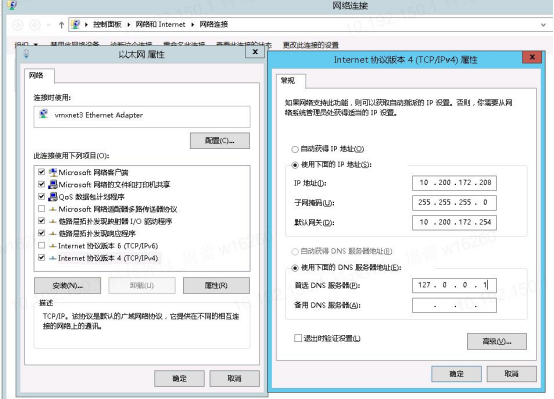Viewport: 554px width, 399px height.
Task: Click the Microsoft 网络客户端 icon
Action: pyautogui.click(x=53, y=172)
